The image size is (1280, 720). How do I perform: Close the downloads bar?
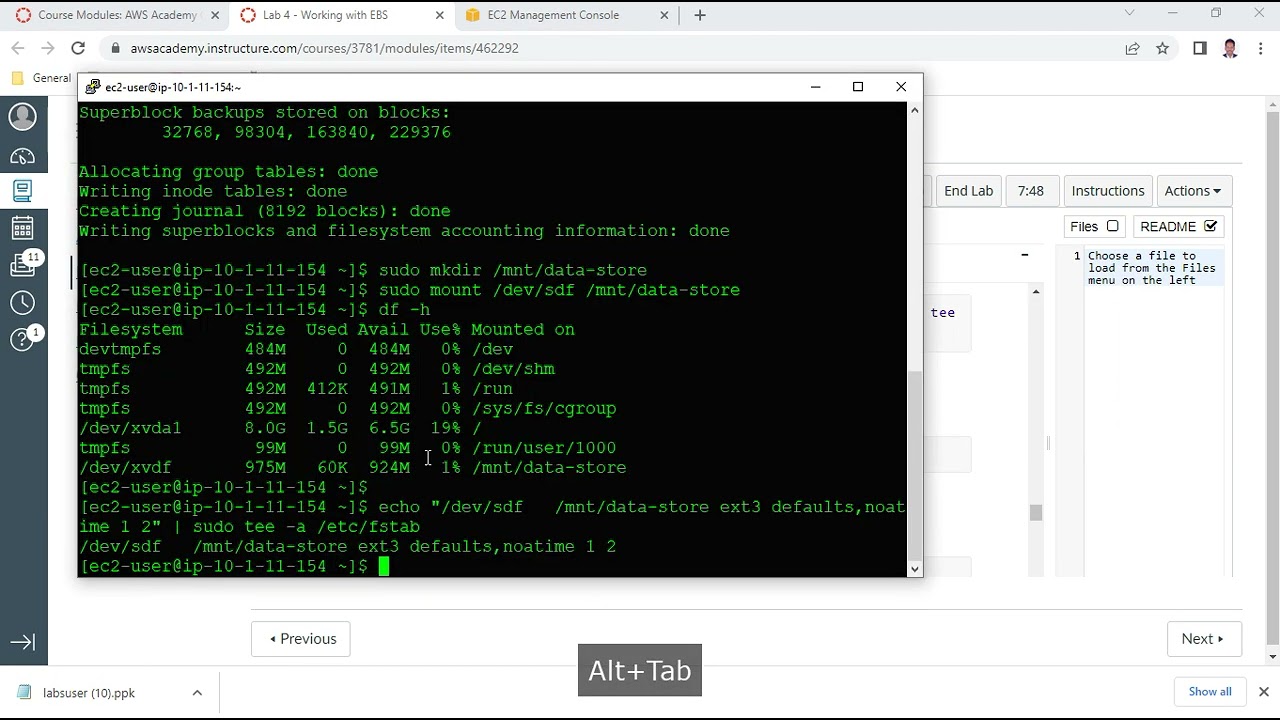pyautogui.click(x=1263, y=691)
